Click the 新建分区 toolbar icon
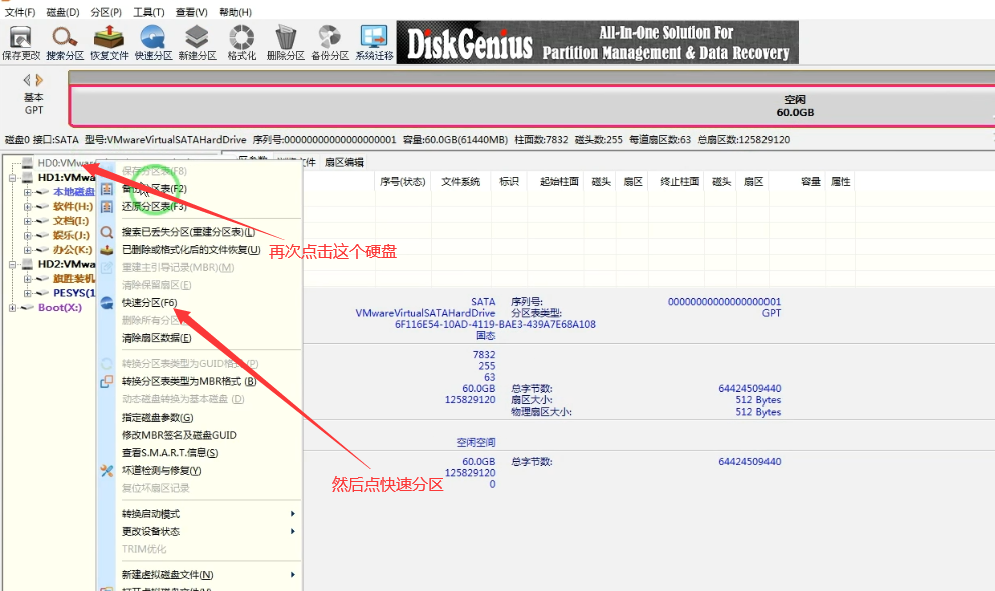 point(197,43)
